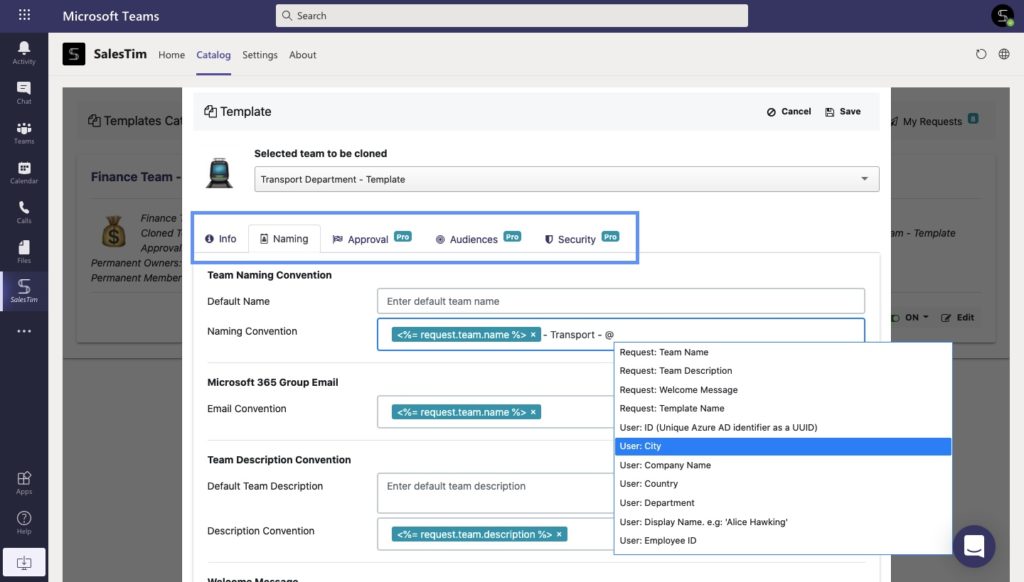This screenshot has height=582, width=1024.
Task: Switch to the Catalog tab
Action: pyautogui.click(x=214, y=55)
